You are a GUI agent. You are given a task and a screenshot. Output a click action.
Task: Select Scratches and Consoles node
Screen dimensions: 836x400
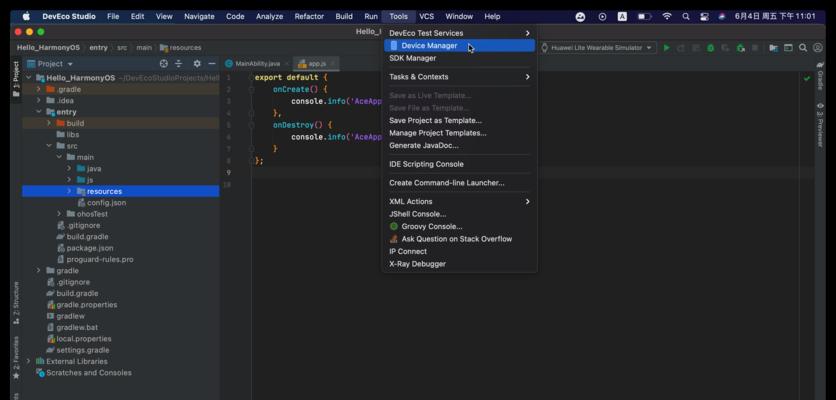point(84,373)
